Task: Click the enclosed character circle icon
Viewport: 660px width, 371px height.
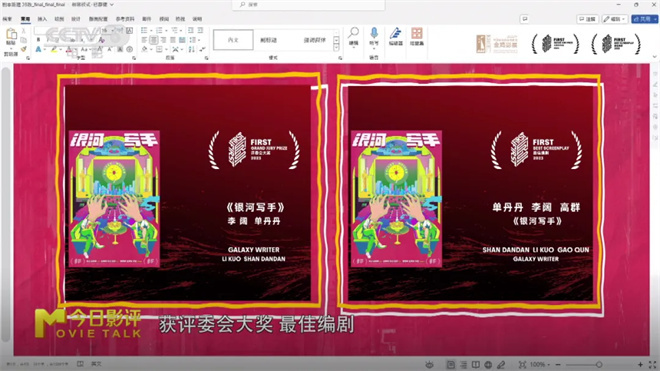Action: (x=130, y=49)
